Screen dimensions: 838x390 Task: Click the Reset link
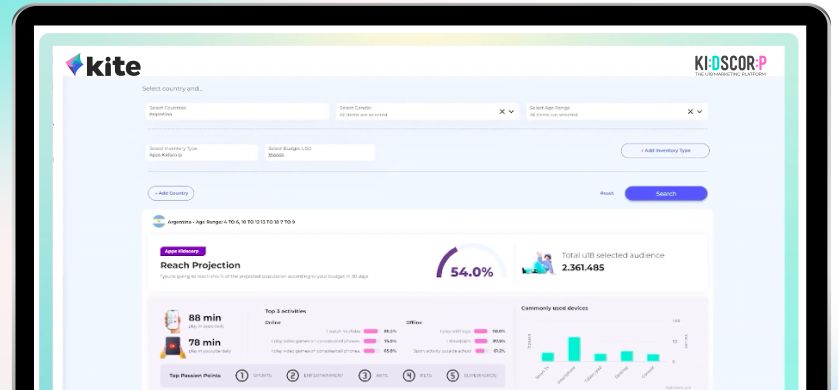607,193
